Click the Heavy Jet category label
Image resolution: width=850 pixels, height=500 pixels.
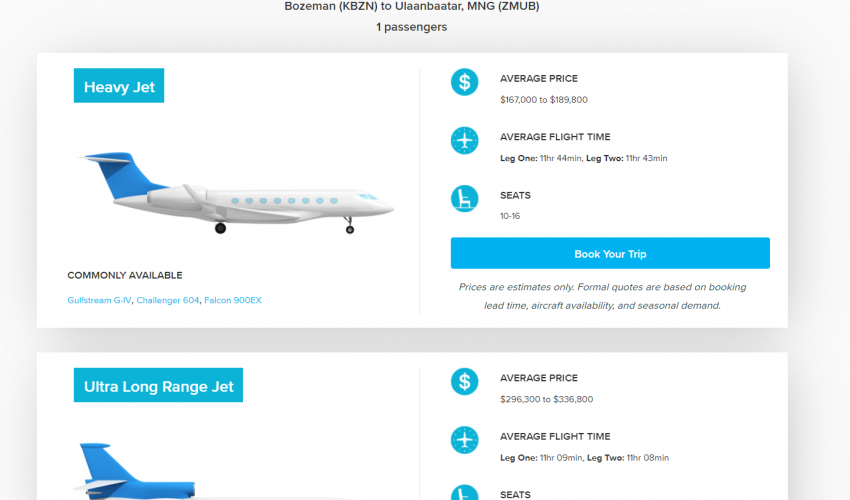tap(119, 87)
